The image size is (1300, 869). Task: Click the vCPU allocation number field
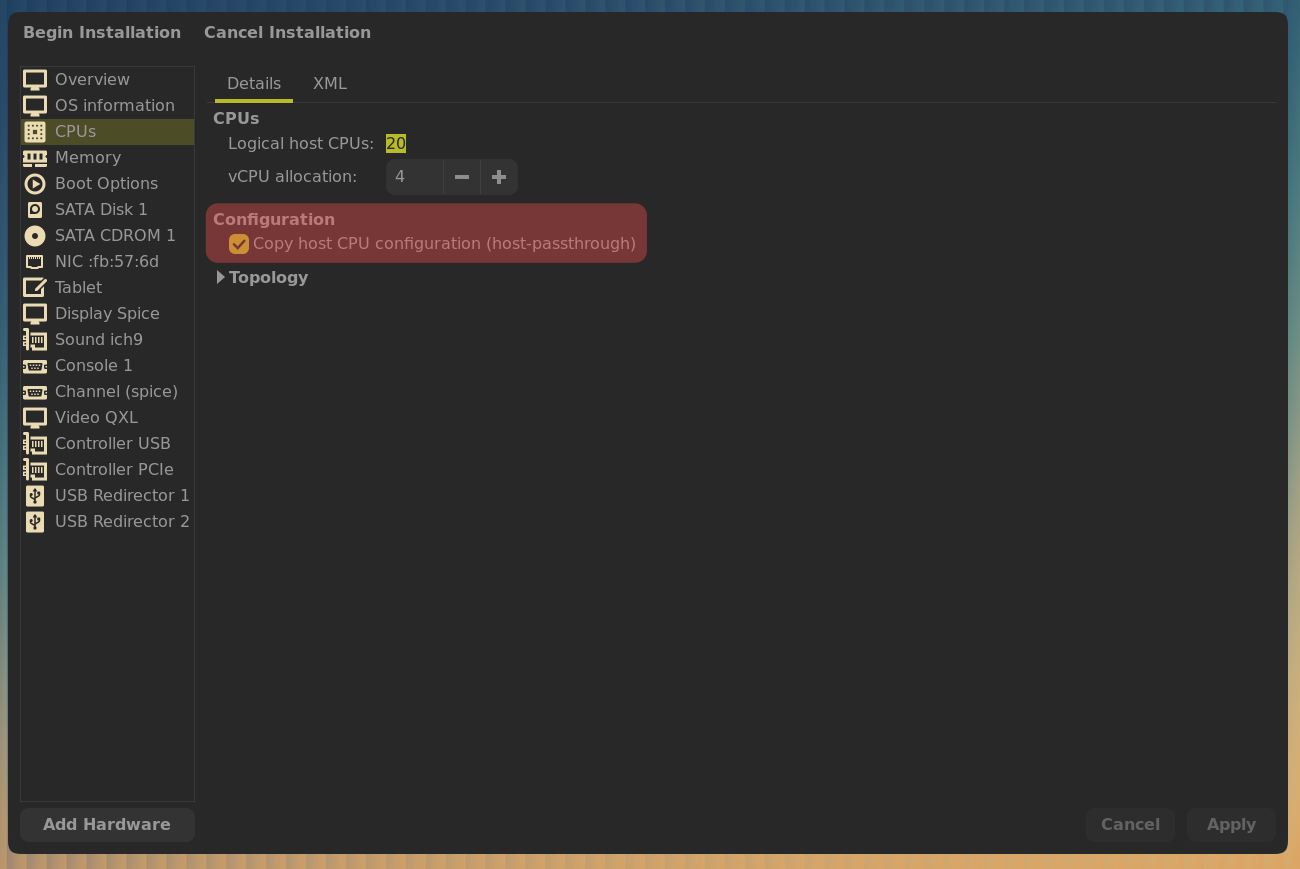pos(414,177)
